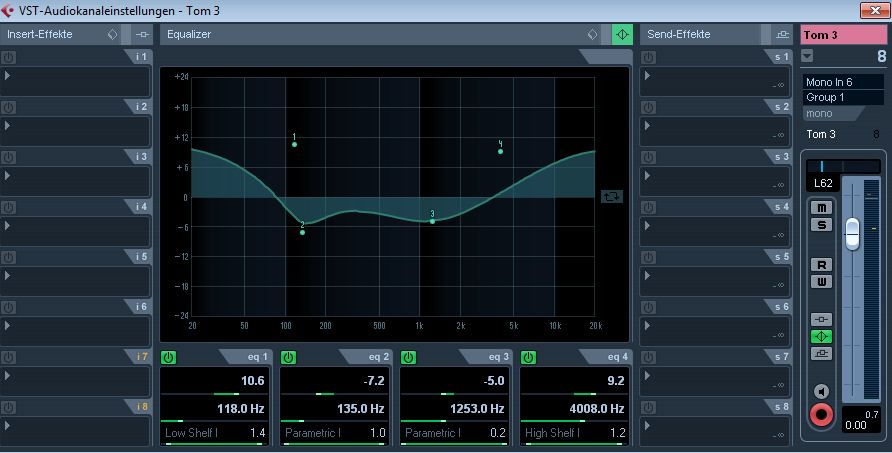
Task: Turn off eq 3 band
Action: pos(409,357)
